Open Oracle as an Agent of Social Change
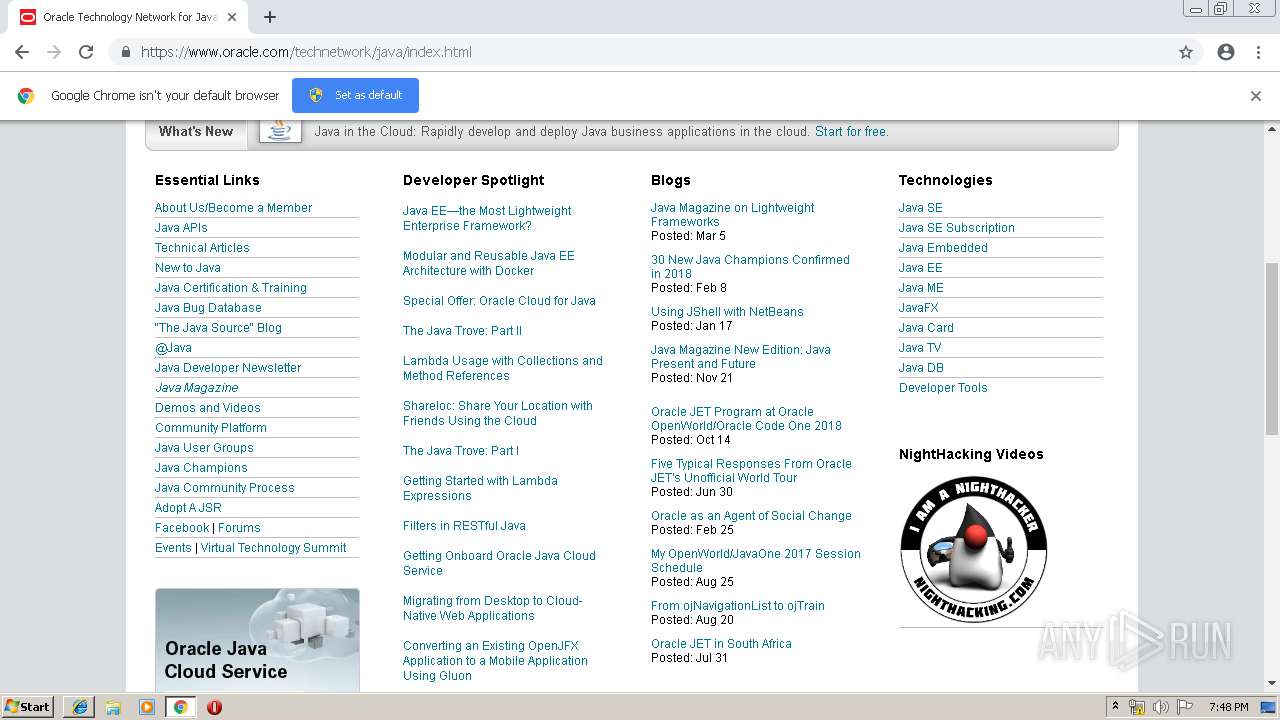The image size is (1280, 720). [751, 516]
